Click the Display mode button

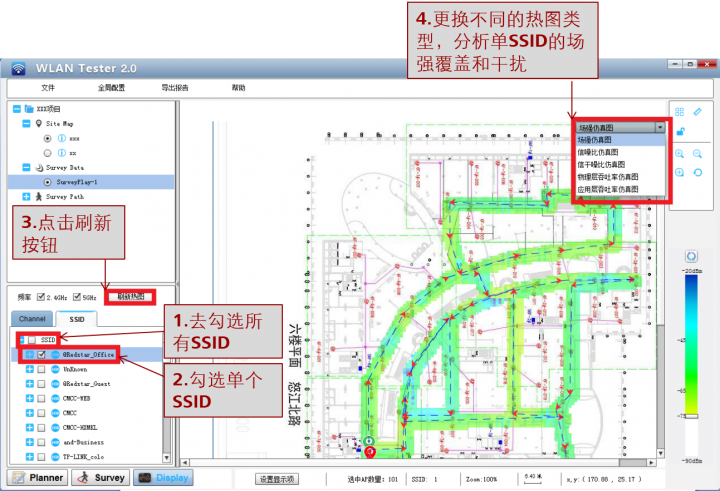click(163, 478)
